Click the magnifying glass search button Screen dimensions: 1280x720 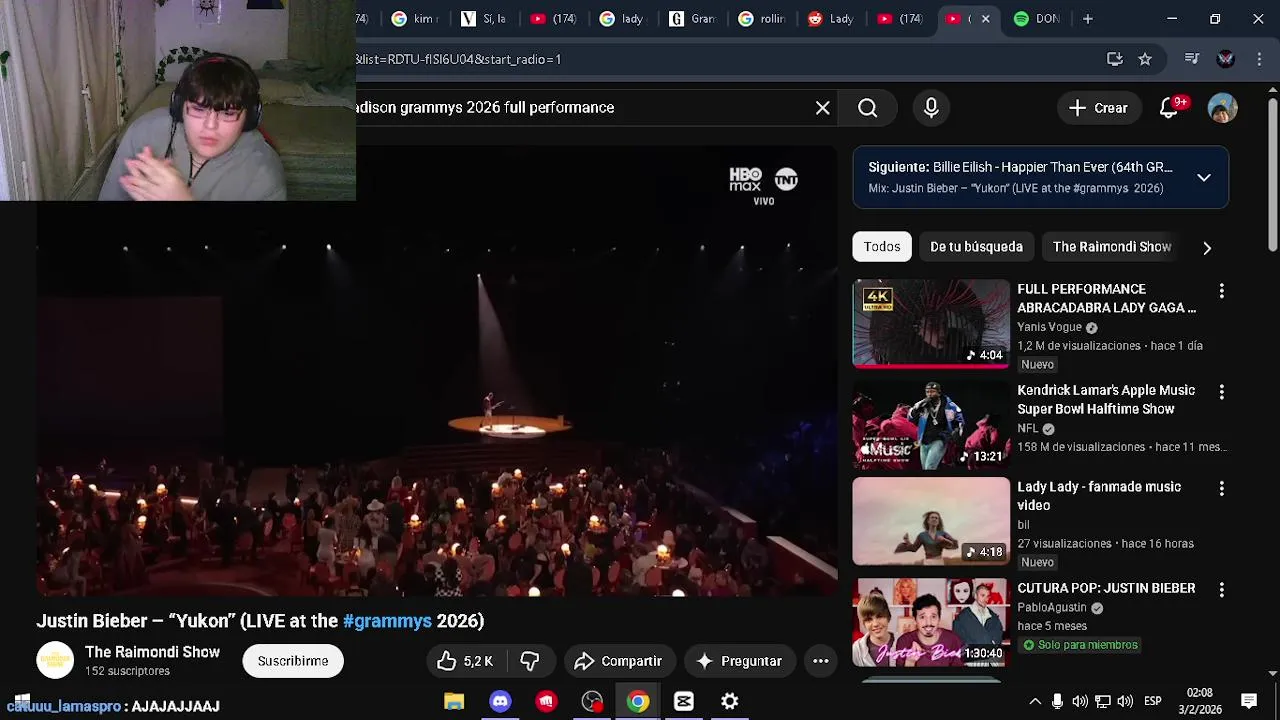coord(868,108)
